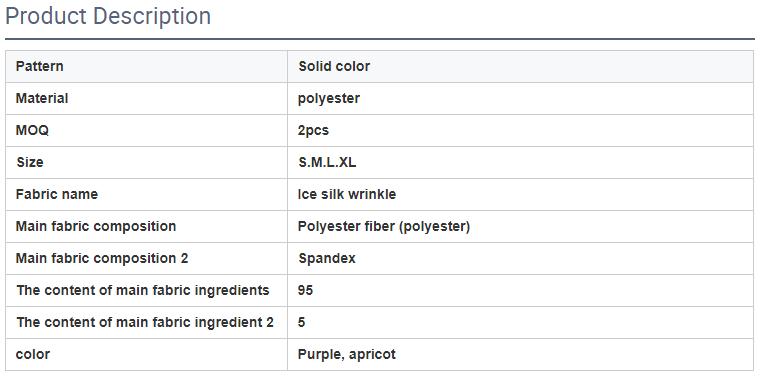This screenshot has width=767, height=376.
Task: Click the Solid color value
Action: [334, 66]
